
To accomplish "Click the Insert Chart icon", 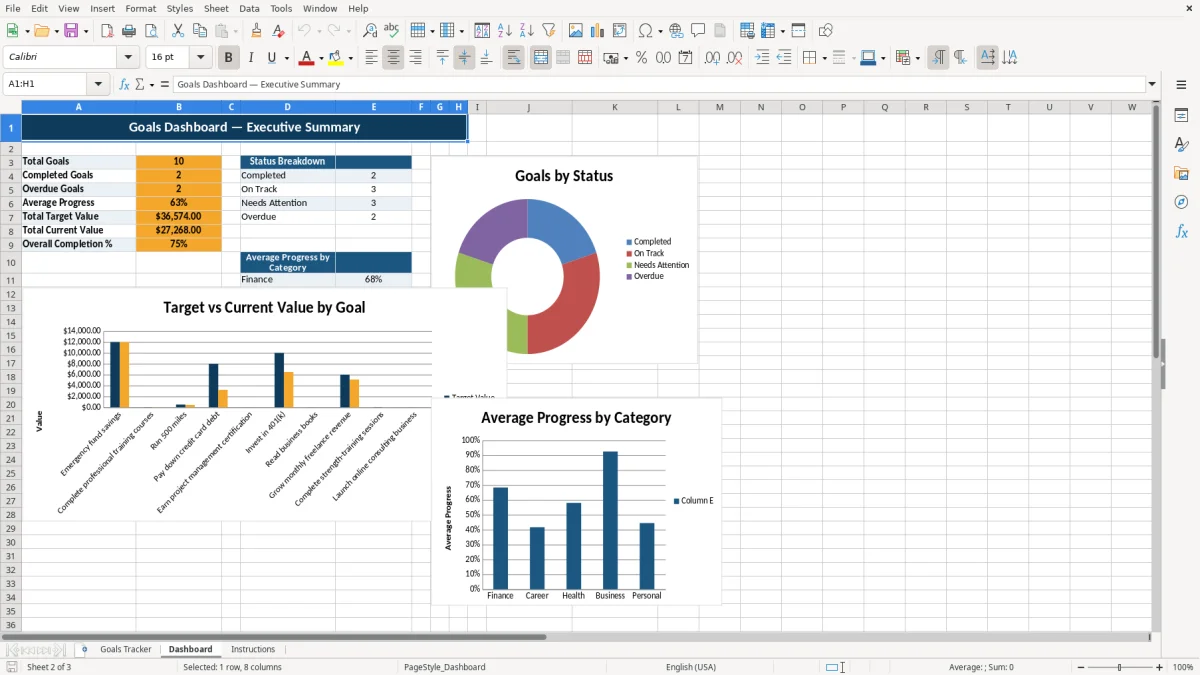I will (x=598, y=31).
